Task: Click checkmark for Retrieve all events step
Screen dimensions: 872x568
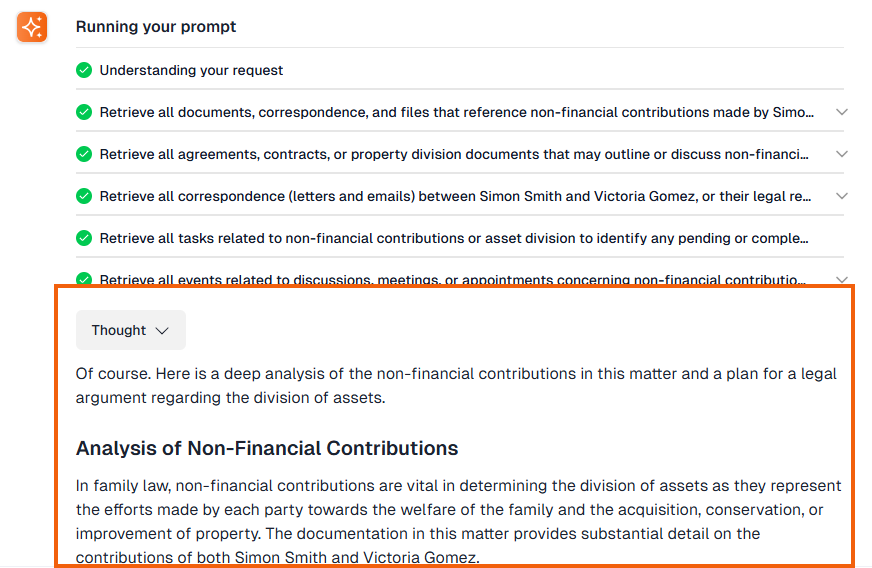Action: pyautogui.click(x=84, y=279)
